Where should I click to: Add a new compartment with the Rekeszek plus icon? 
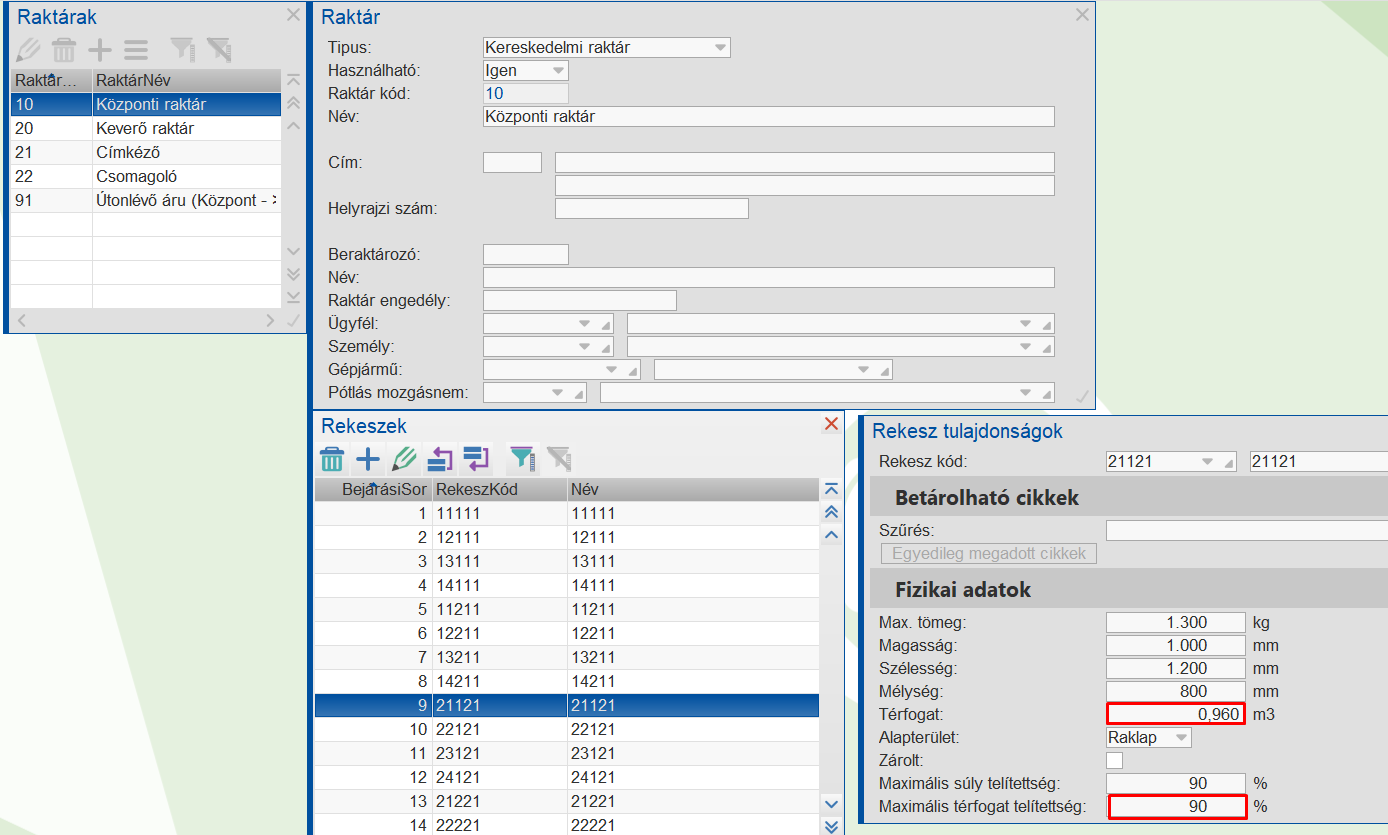click(x=368, y=459)
